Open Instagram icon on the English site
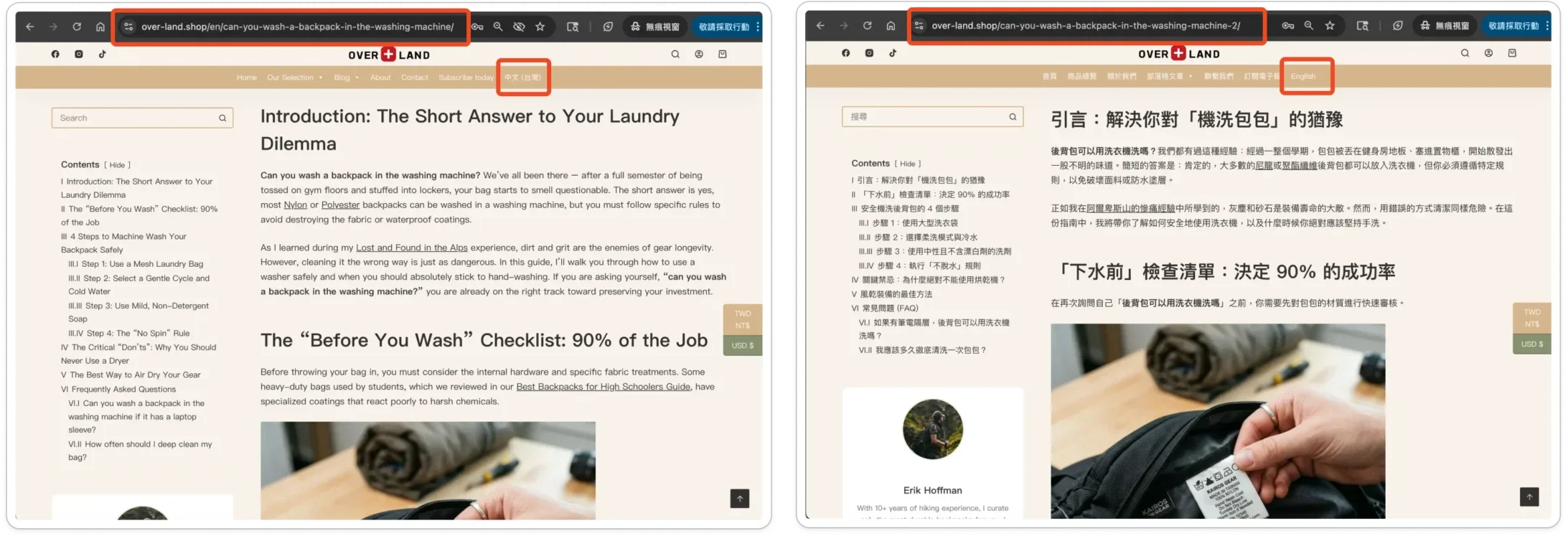Viewport: 1568px width, 536px height. coord(79,54)
